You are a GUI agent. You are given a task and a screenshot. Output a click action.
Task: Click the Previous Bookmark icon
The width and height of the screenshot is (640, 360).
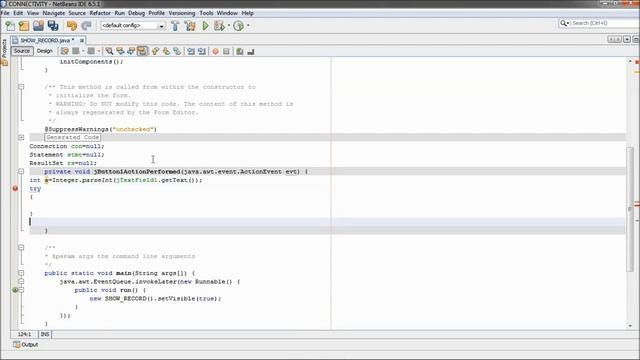[155, 51]
